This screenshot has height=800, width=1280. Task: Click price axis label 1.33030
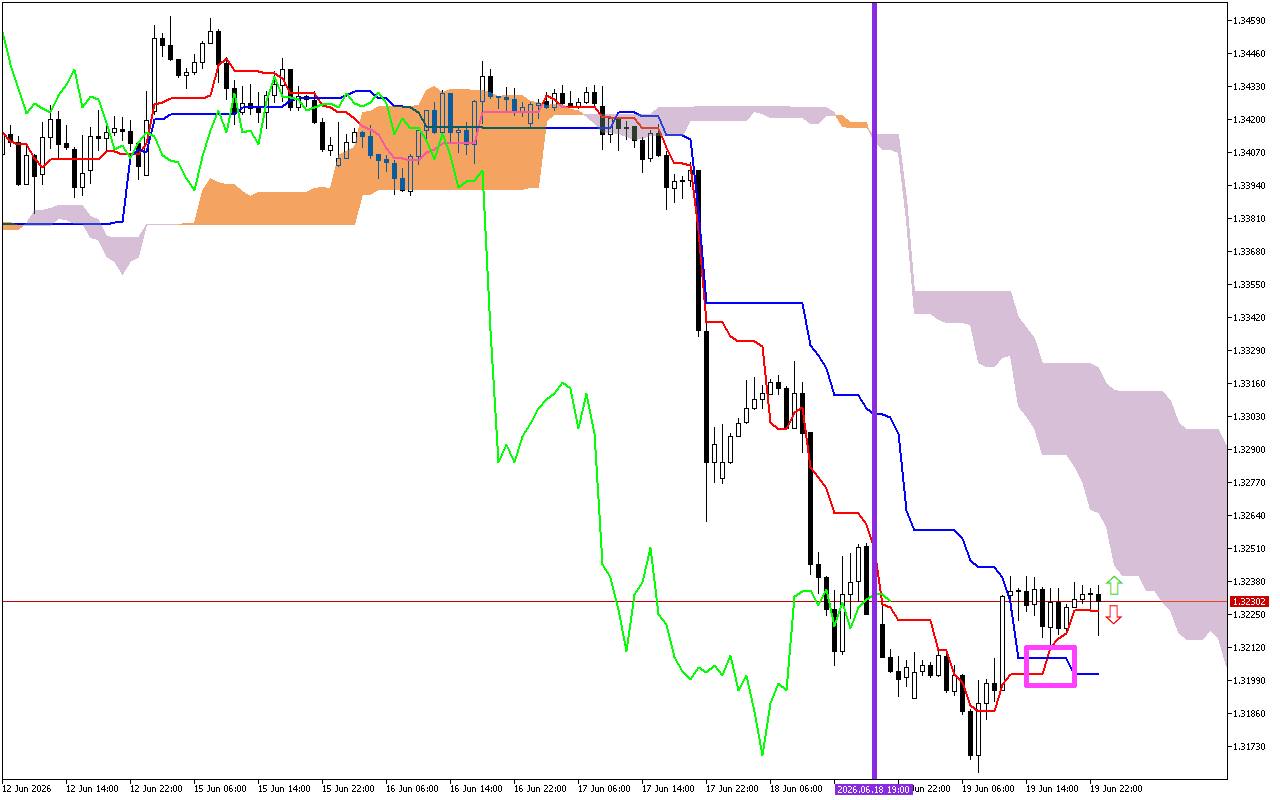[x=1250, y=416]
